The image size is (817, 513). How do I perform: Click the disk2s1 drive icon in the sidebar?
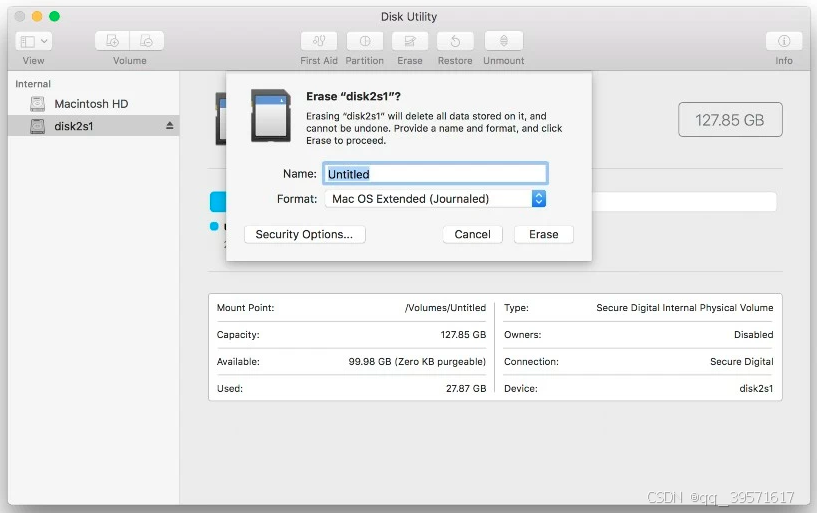(x=38, y=126)
